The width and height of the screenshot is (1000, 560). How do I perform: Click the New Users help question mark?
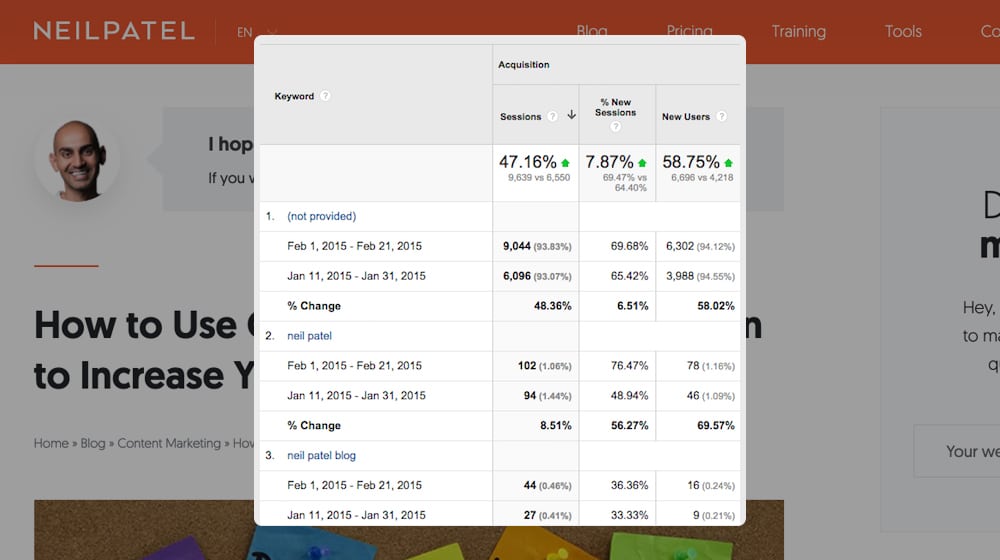(x=721, y=116)
